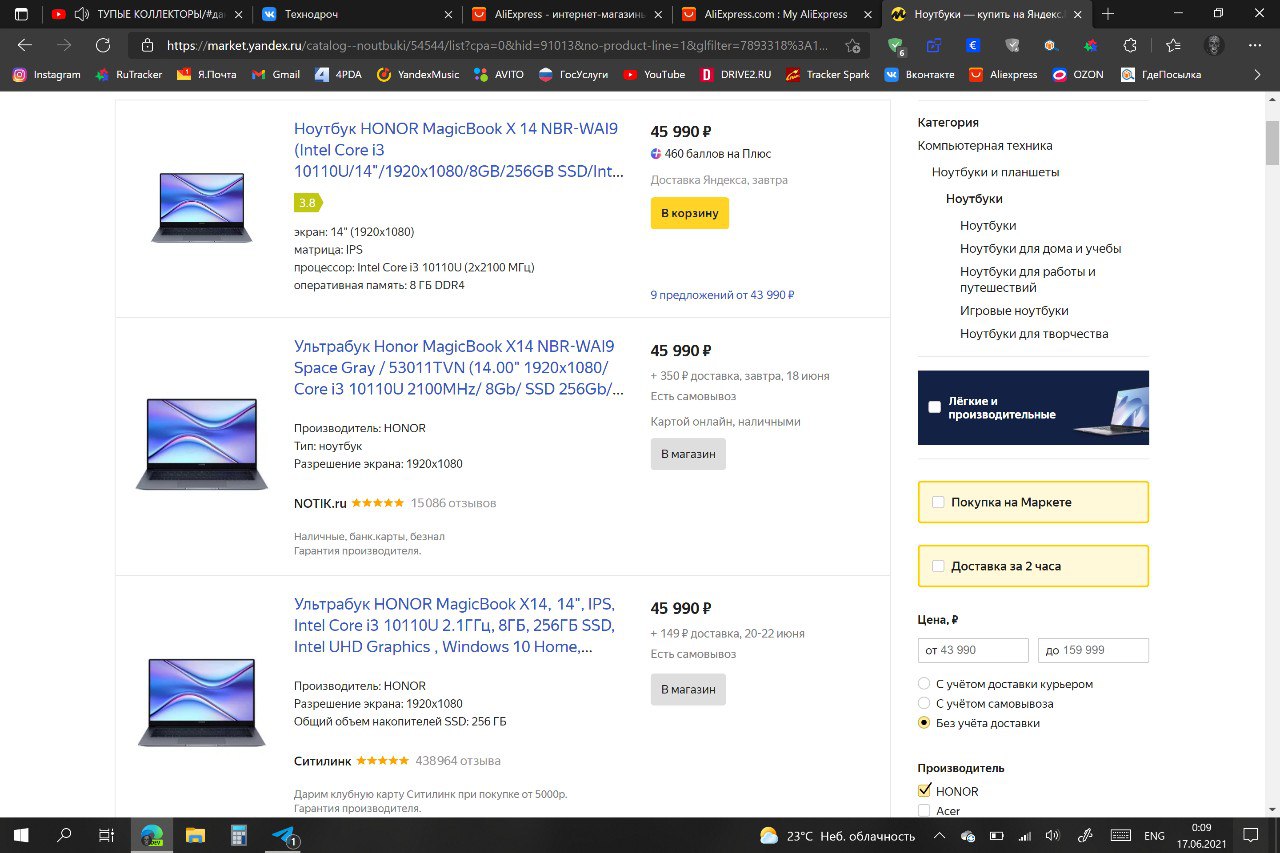
Task: Switch to My AliExpress tab
Action: click(777, 14)
